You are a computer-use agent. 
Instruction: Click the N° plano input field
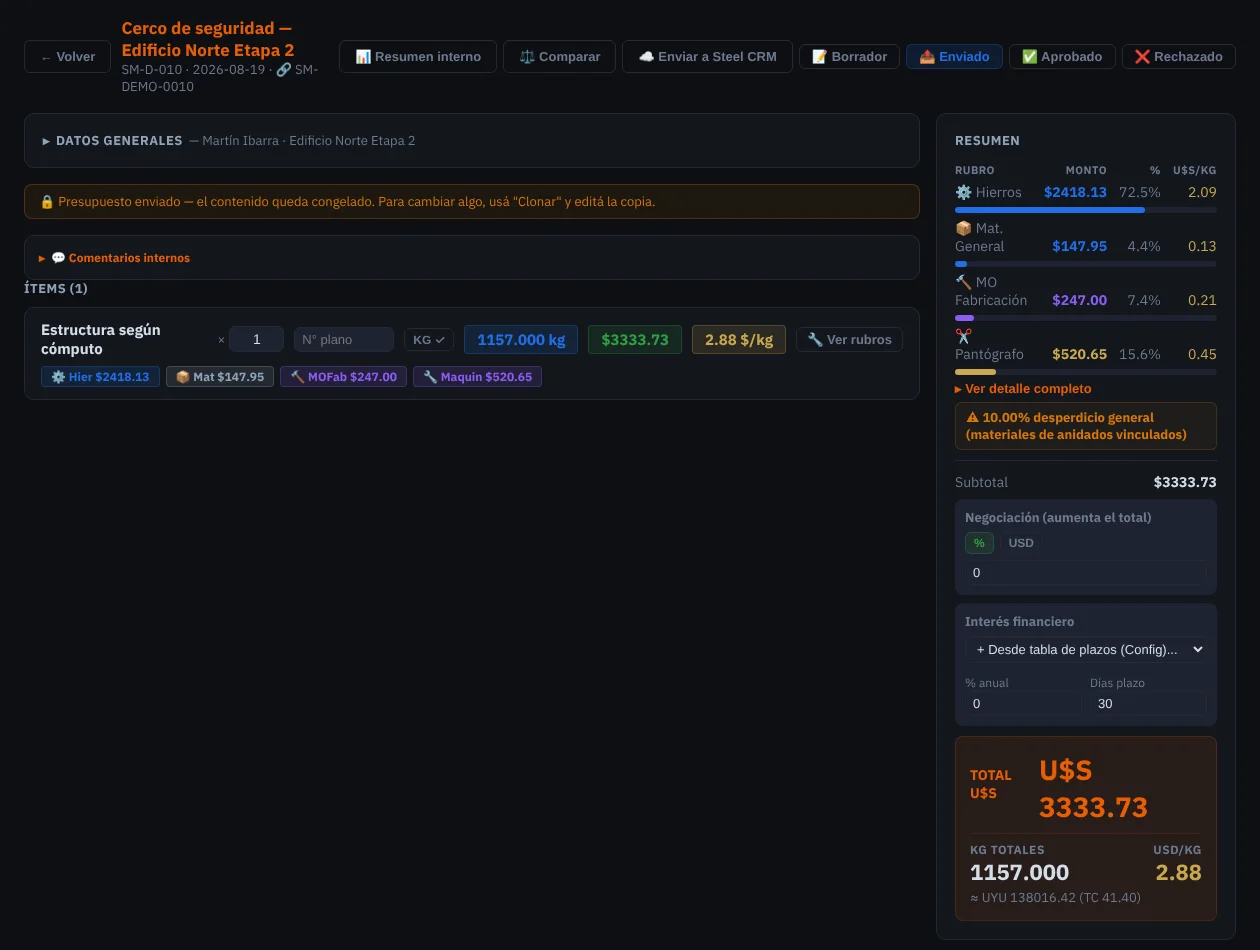click(x=344, y=340)
